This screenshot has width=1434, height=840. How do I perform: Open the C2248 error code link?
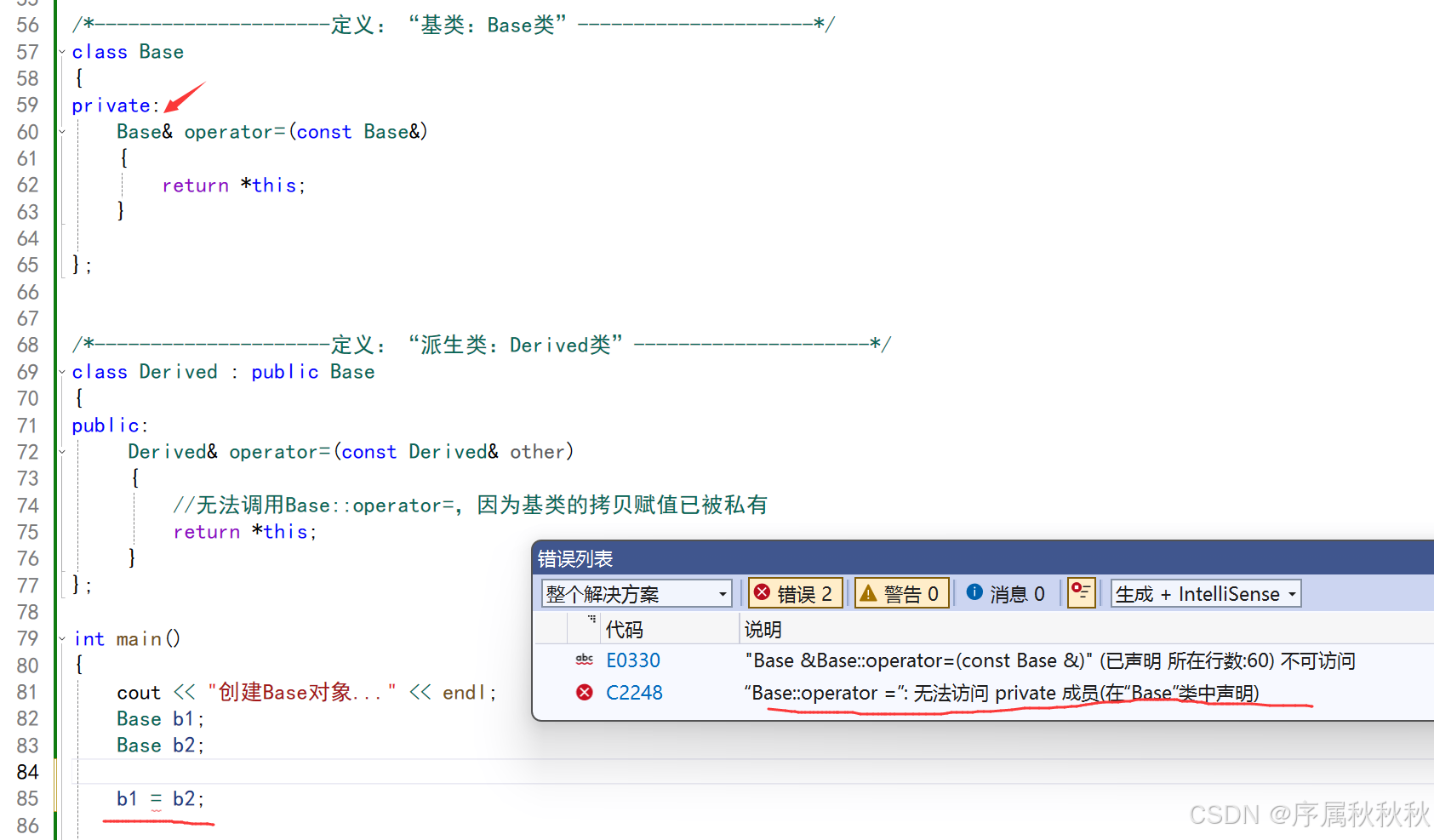(634, 692)
